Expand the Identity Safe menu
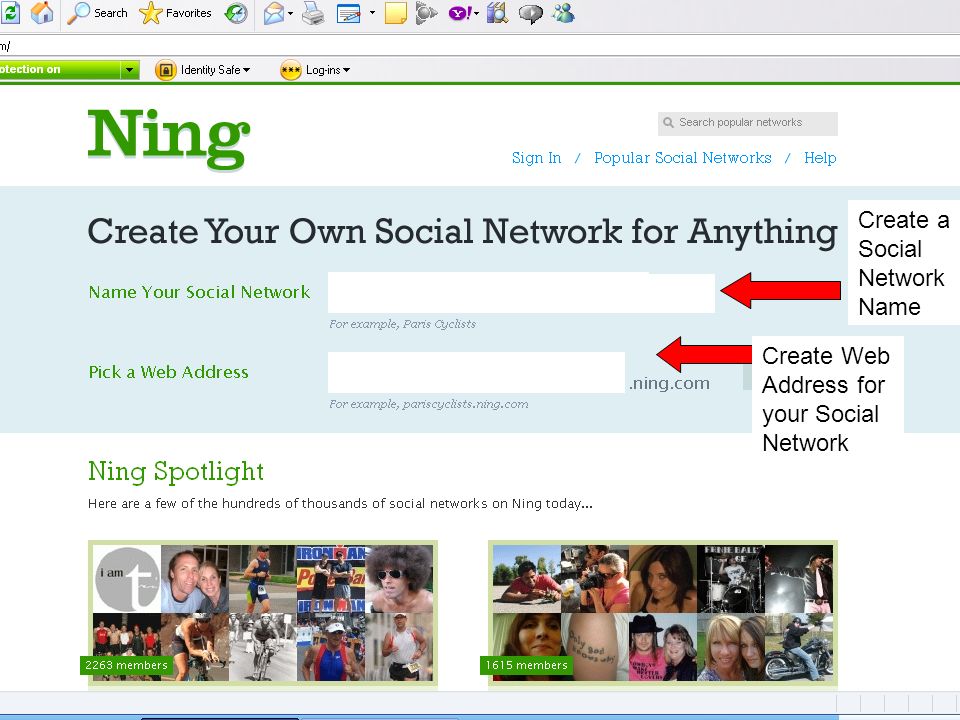The width and height of the screenshot is (960, 720). tap(216, 70)
